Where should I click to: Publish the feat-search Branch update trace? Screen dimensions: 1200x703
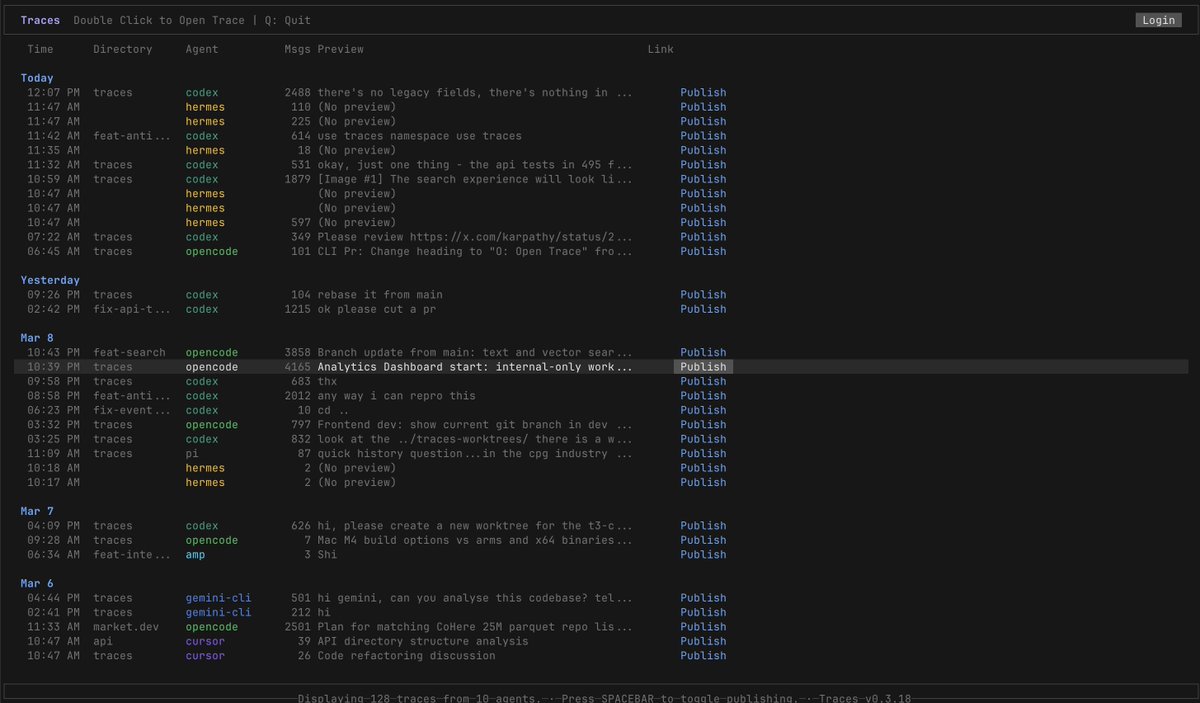(x=703, y=353)
